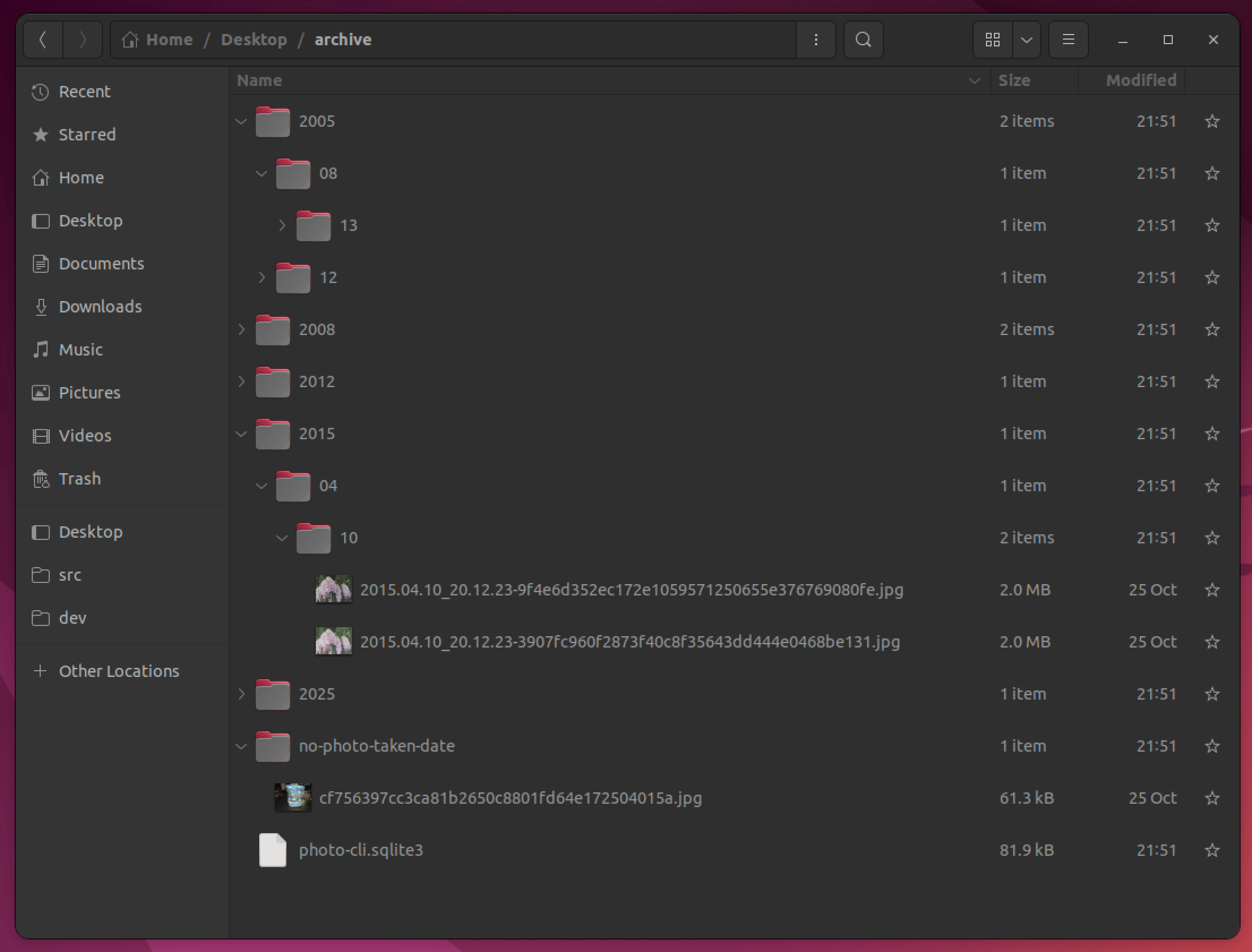Sort by the Name column header
The height and width of the screenshot is (952, 1252).
click(610, 80)
